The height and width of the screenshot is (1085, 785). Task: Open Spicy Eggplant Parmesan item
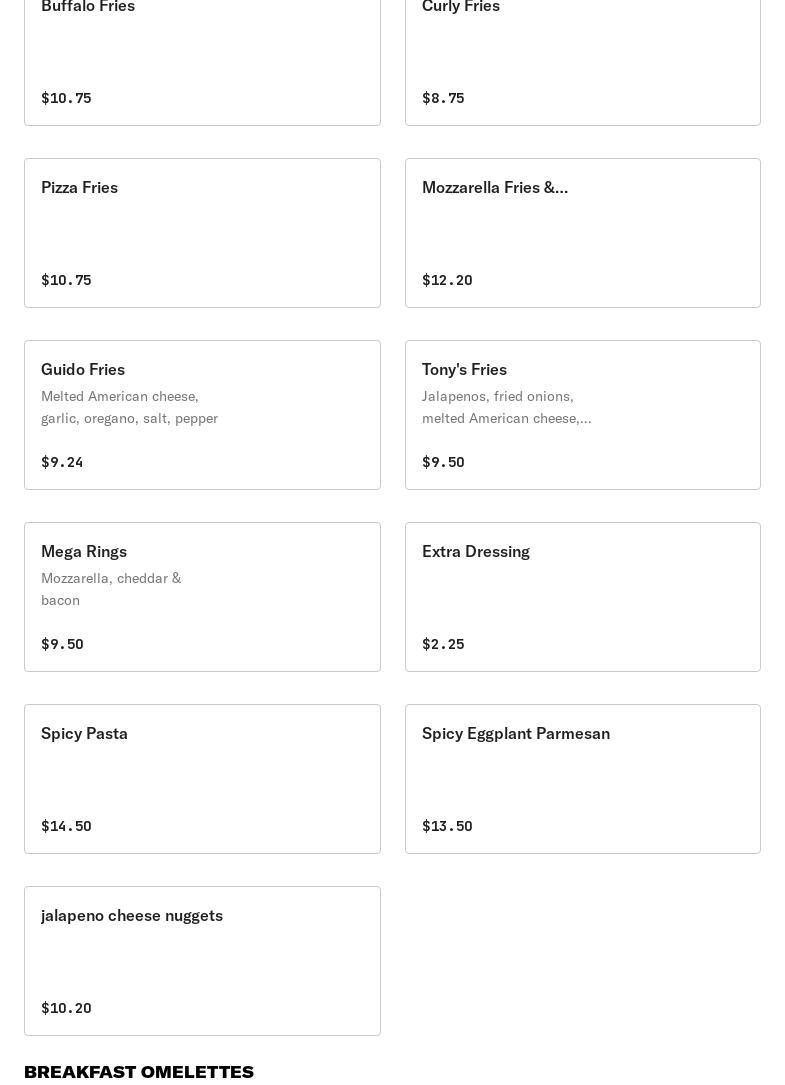pyautogui.click(x=582, y=779)
